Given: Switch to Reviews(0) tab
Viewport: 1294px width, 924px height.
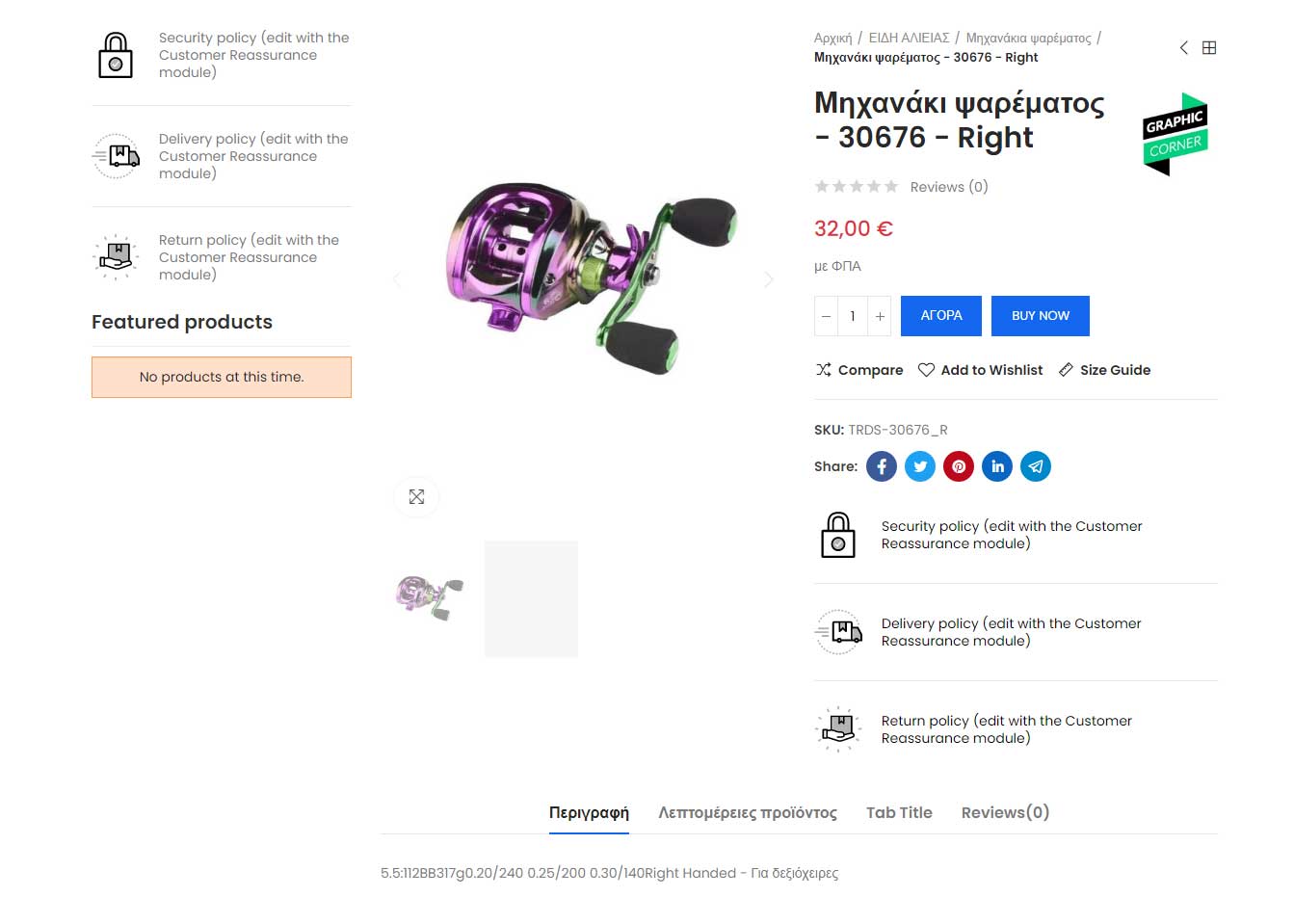Looking at the screenshot, I should 1005,812.
